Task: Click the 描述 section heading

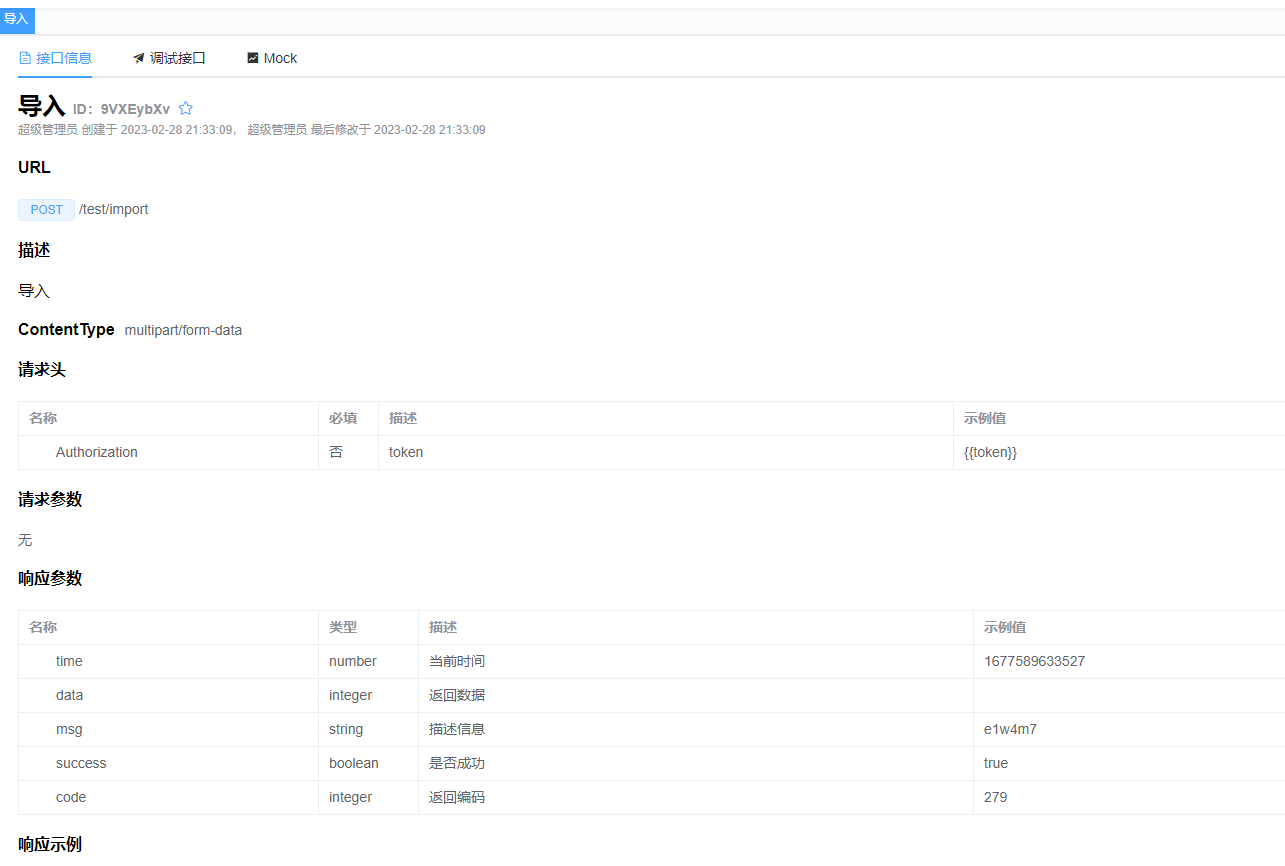Action: coord(33,250)
